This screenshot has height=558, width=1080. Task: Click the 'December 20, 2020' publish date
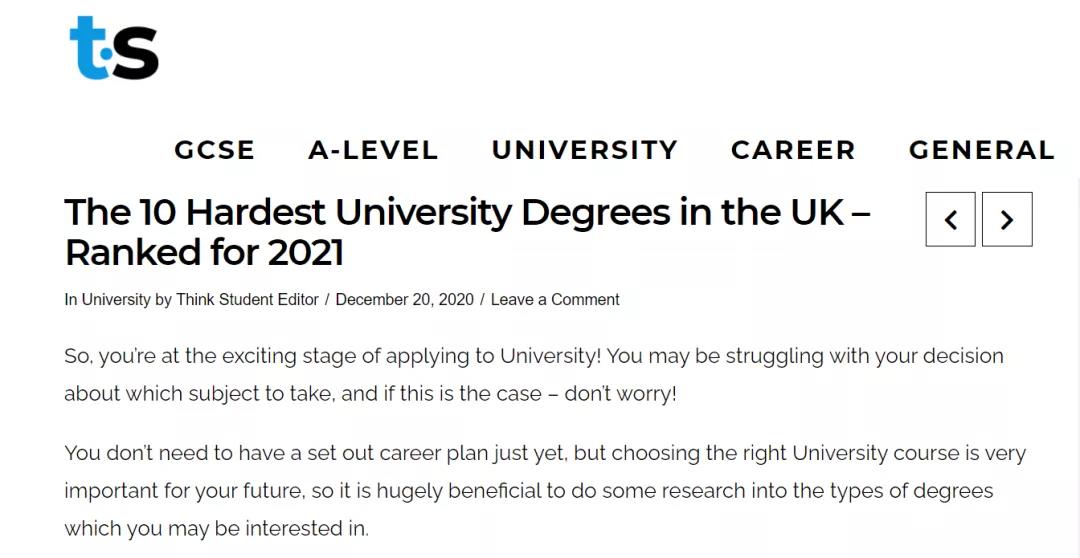[x=403, y=300]
